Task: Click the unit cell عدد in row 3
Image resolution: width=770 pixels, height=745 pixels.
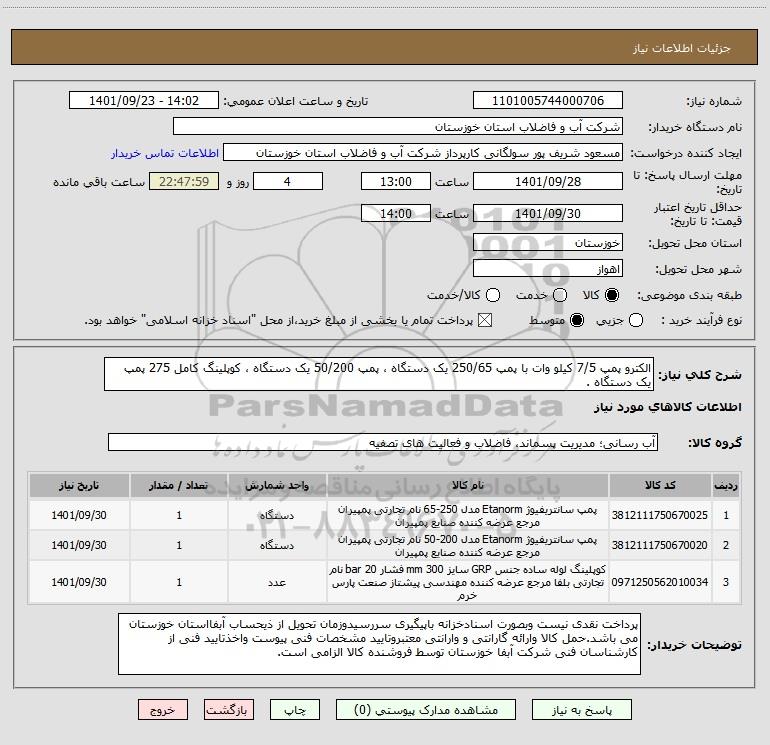Action: point(277,582)
